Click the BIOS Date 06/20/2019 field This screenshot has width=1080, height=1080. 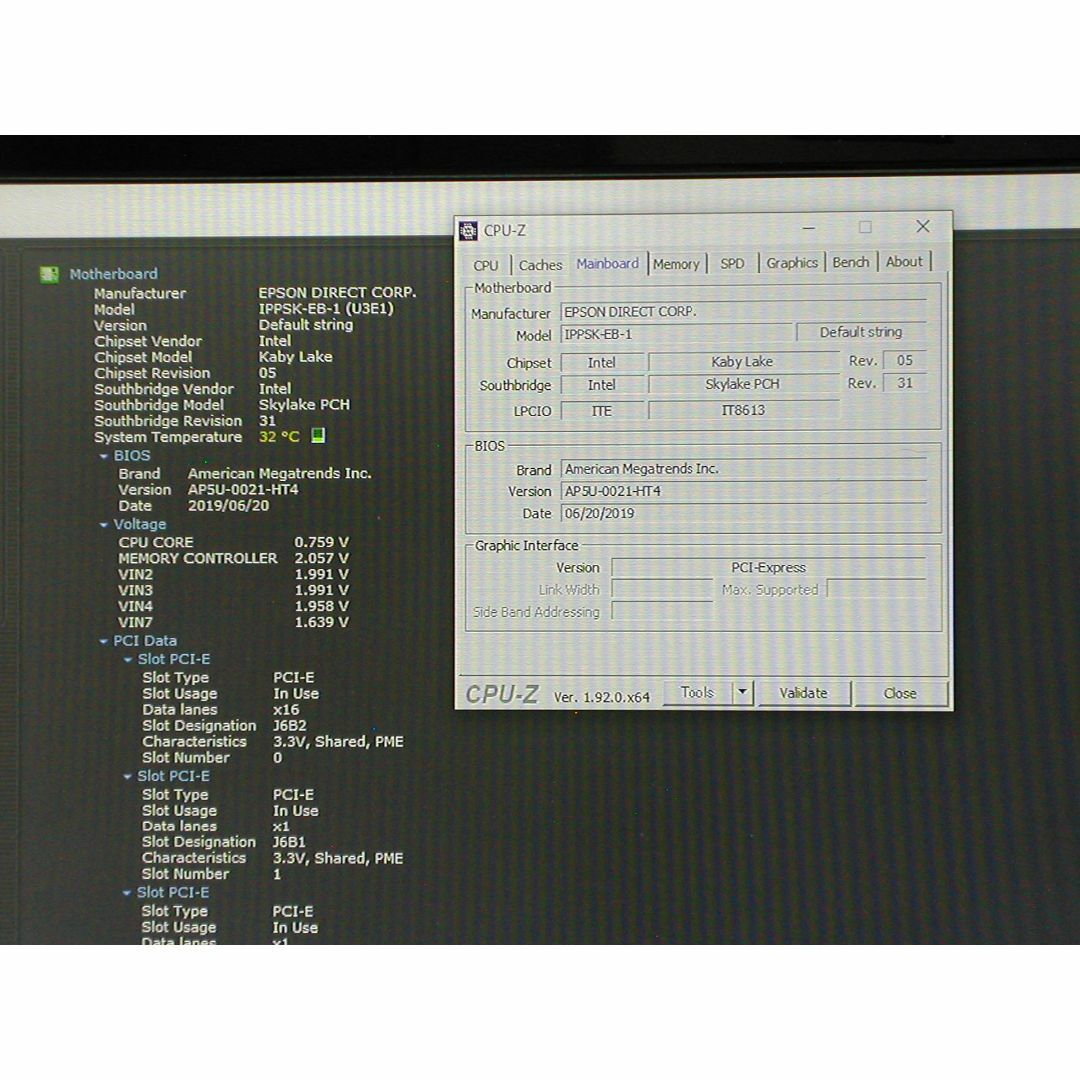(743, 513)
